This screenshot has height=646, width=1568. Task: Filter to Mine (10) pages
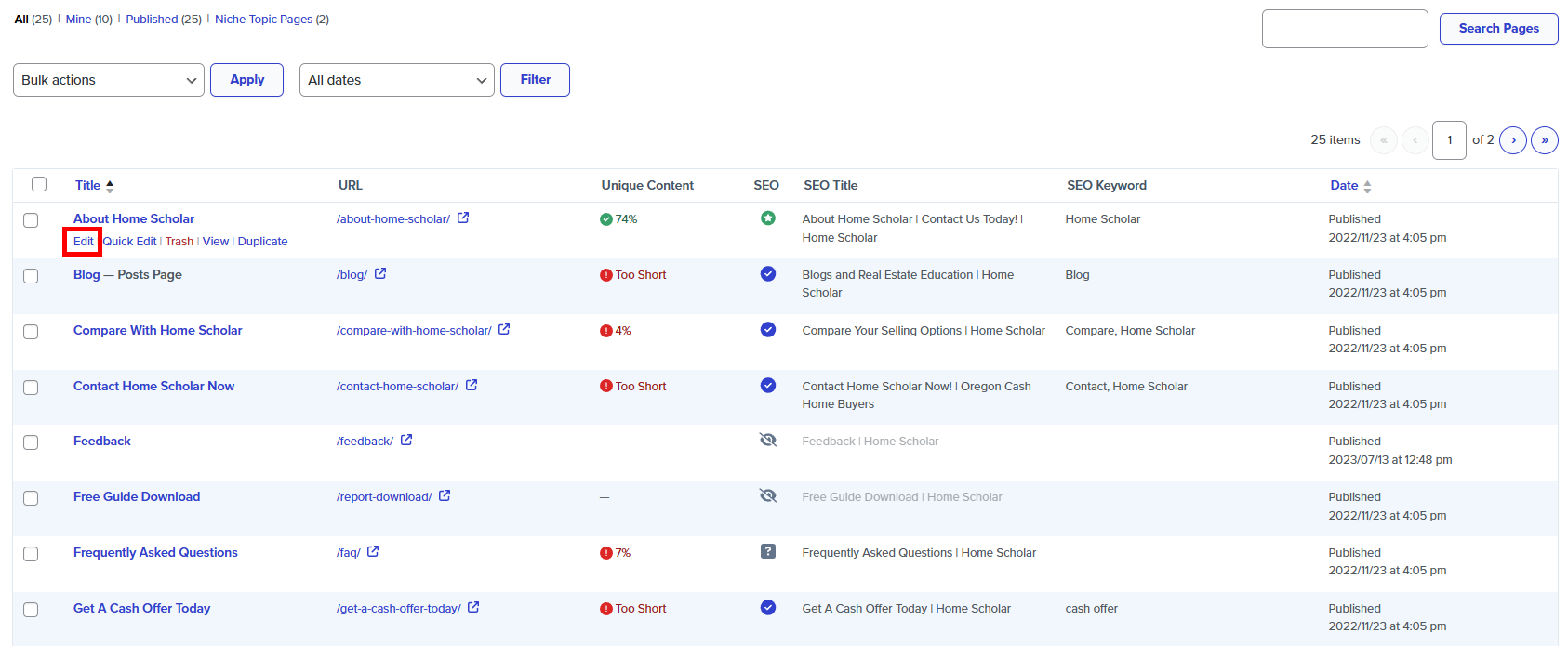[x=89, y=19]
